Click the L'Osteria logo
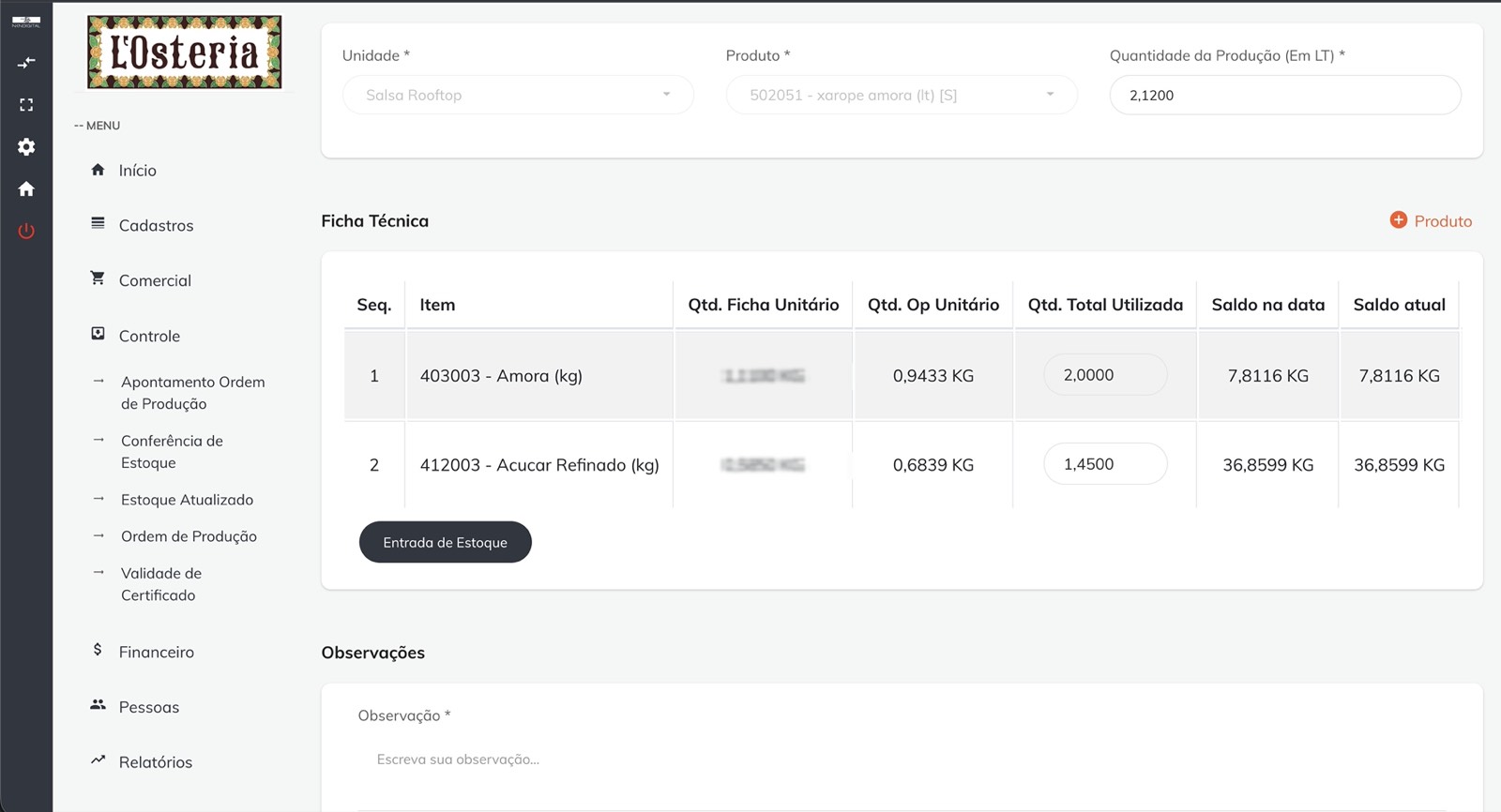This screenshot has width=1501, height=812. (x=184, y=53)
